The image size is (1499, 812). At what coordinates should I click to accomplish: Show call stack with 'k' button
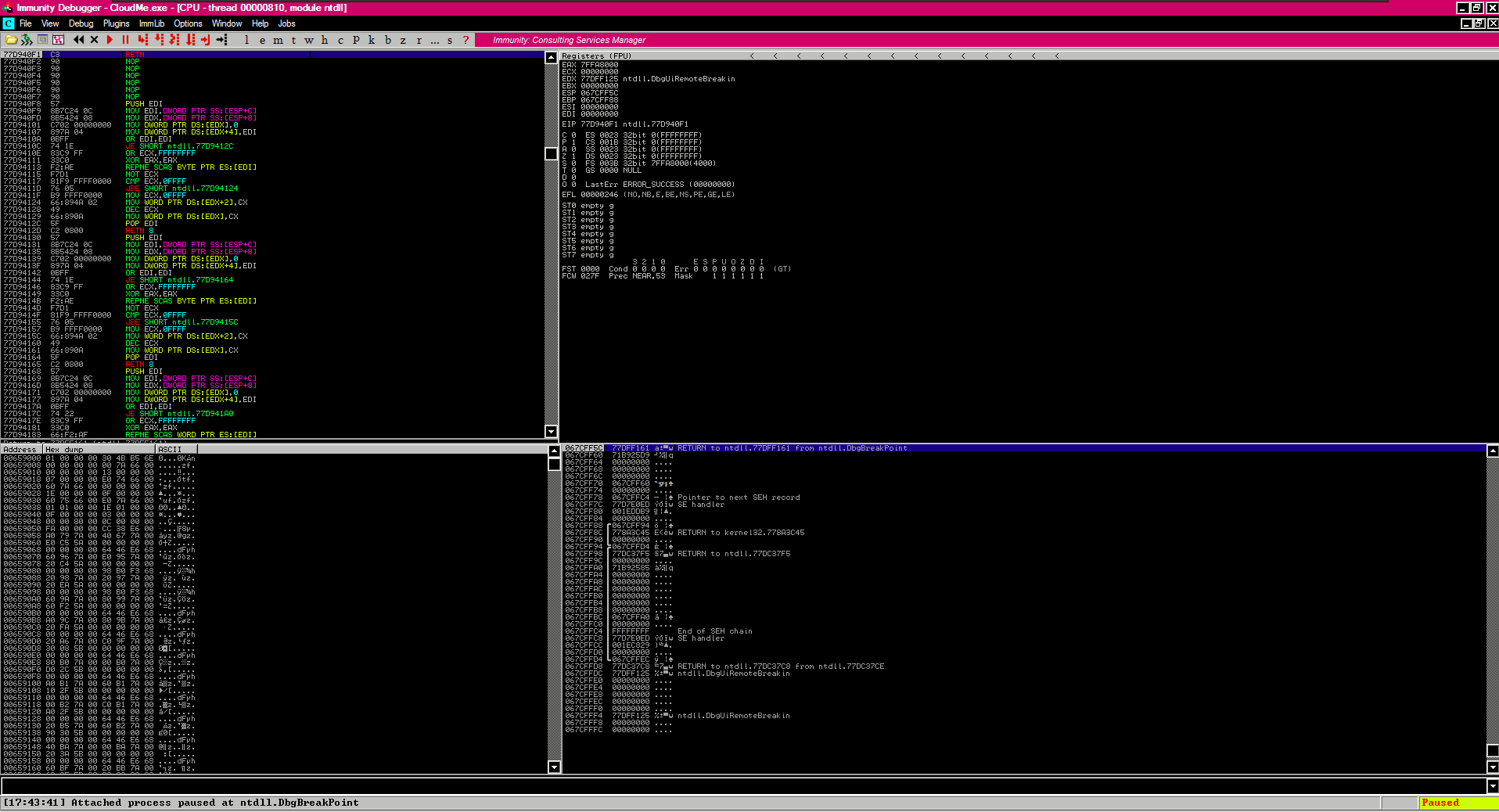pos(372,40)
